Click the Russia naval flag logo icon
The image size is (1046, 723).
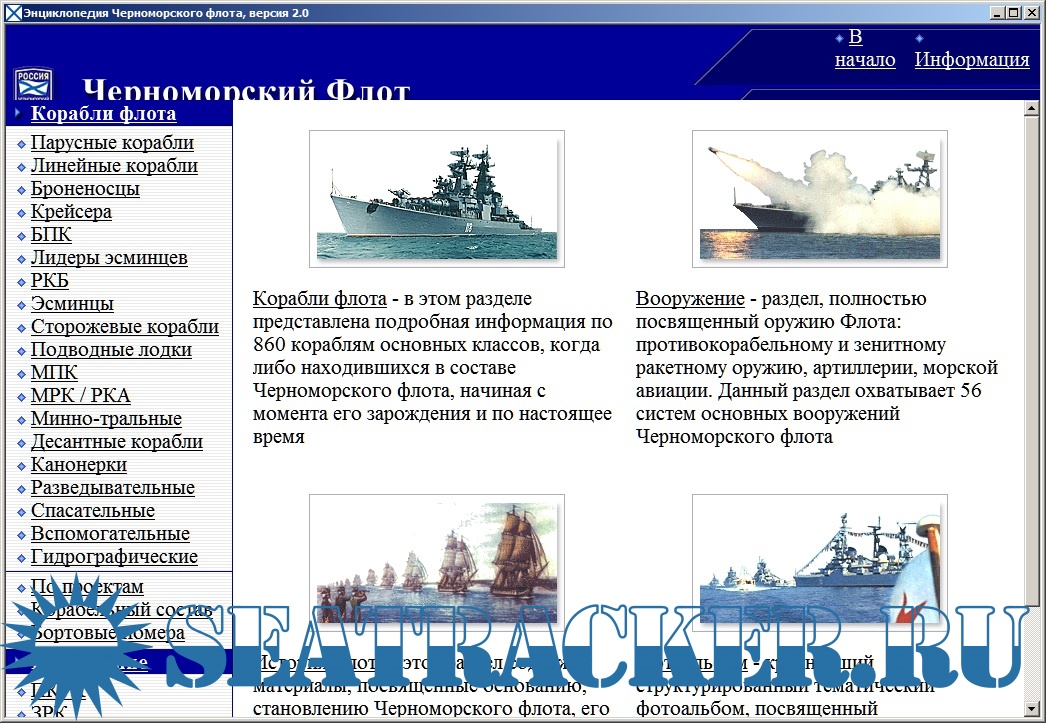[x=34, y=83]
